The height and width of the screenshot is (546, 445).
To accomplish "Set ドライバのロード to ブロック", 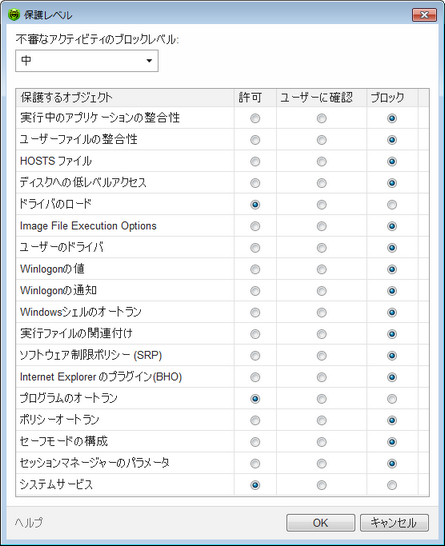I will (392, 205).
